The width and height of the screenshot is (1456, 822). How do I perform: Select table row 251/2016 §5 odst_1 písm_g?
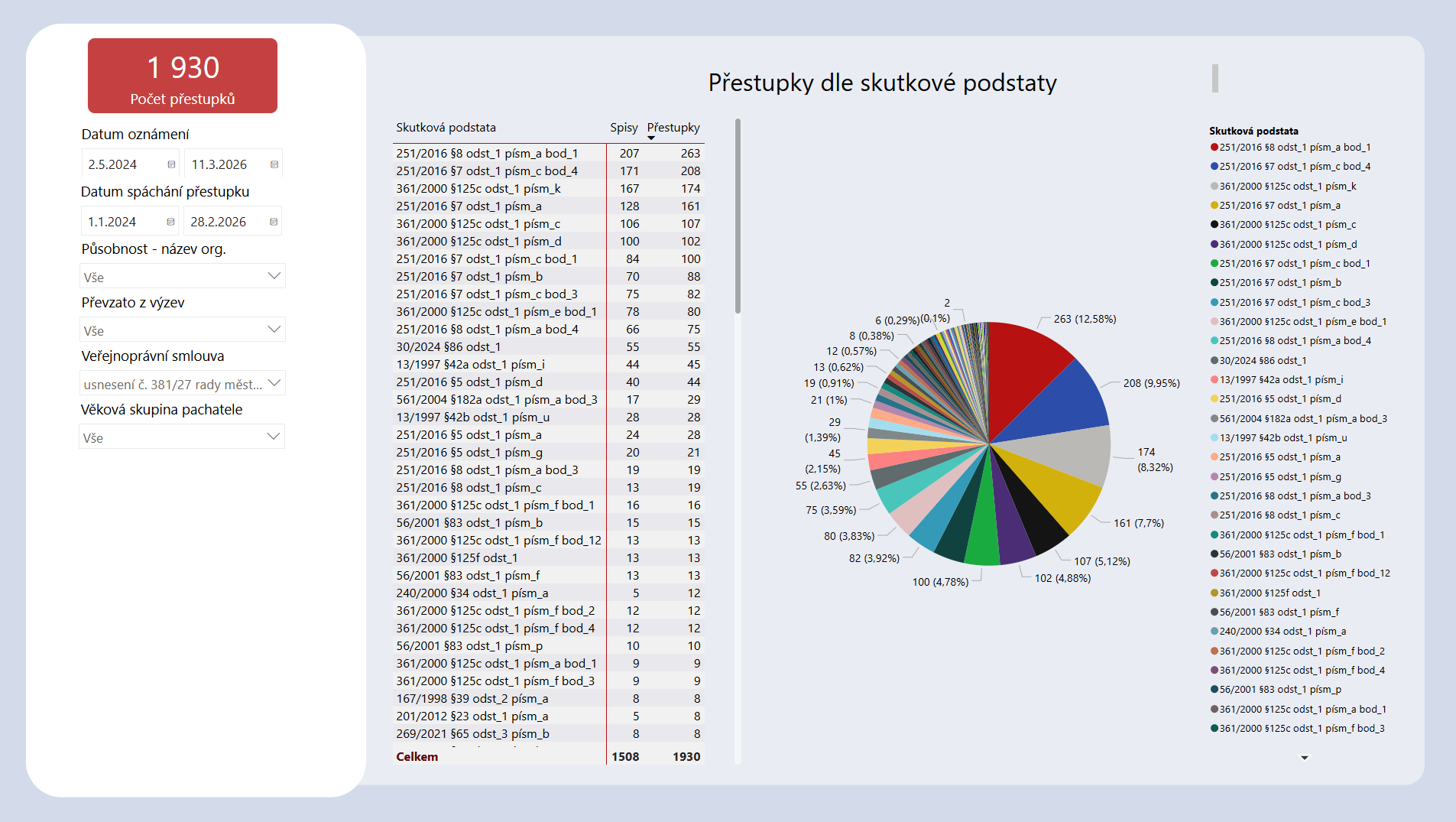(548, 453)
